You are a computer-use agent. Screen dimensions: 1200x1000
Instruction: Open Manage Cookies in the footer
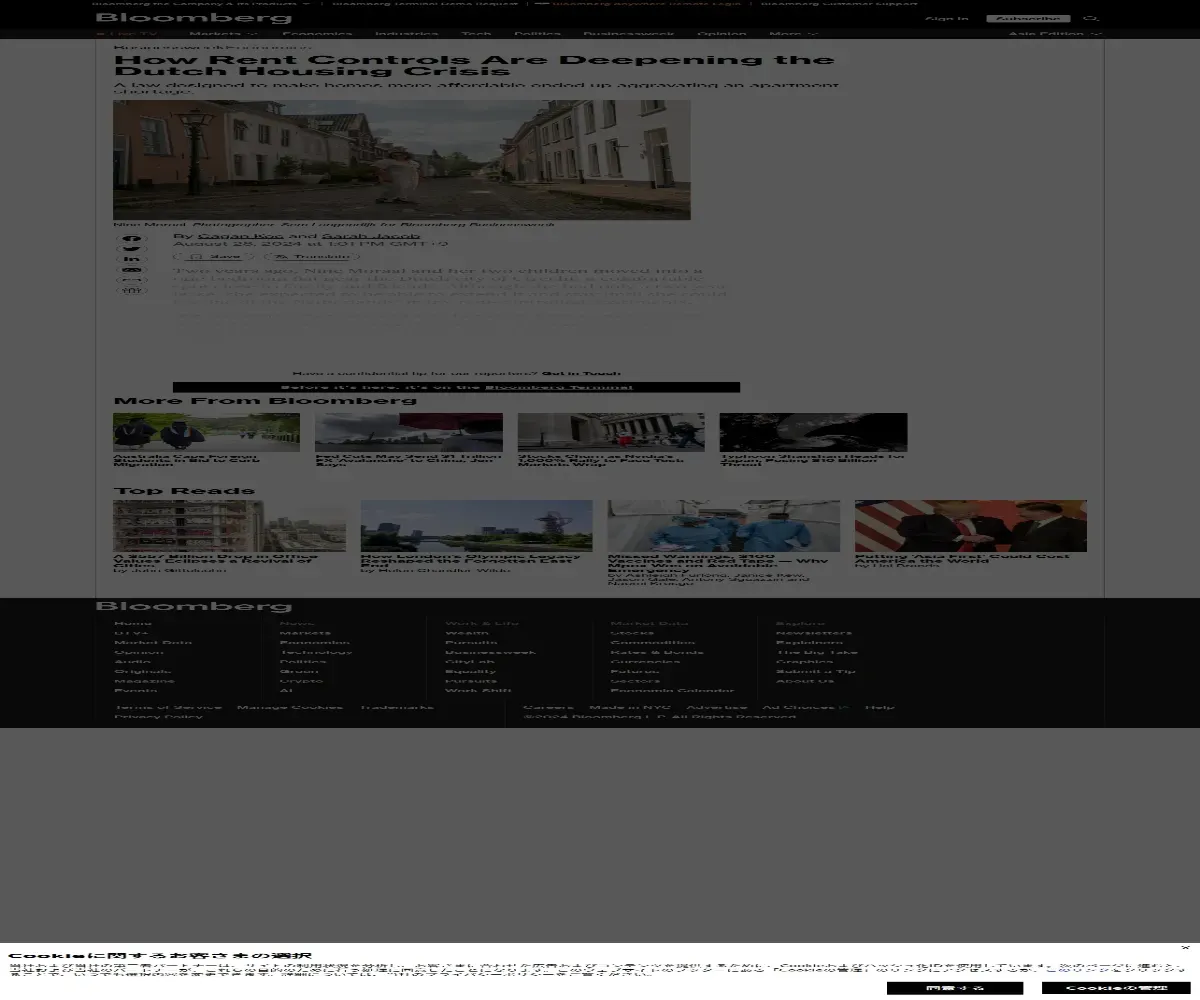click(290, 707)
